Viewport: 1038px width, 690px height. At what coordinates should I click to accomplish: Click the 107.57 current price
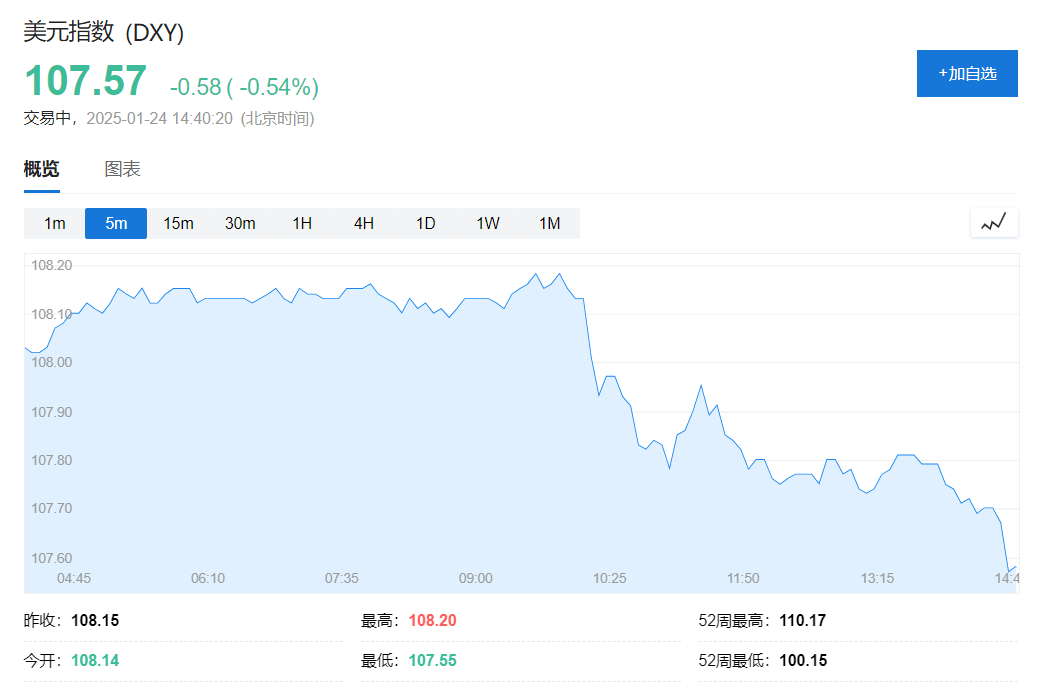click(85, 81)
